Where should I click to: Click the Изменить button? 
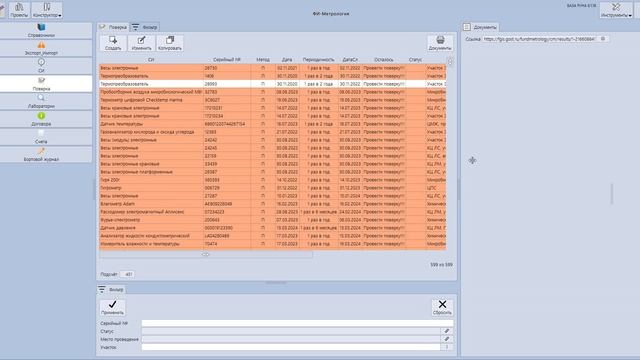tap(141, 43)
